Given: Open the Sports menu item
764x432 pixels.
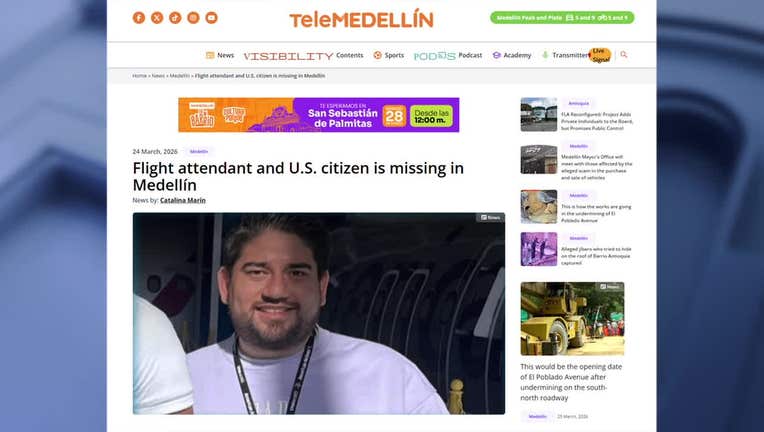Looking at the screenshot, I should coord(388,56).
